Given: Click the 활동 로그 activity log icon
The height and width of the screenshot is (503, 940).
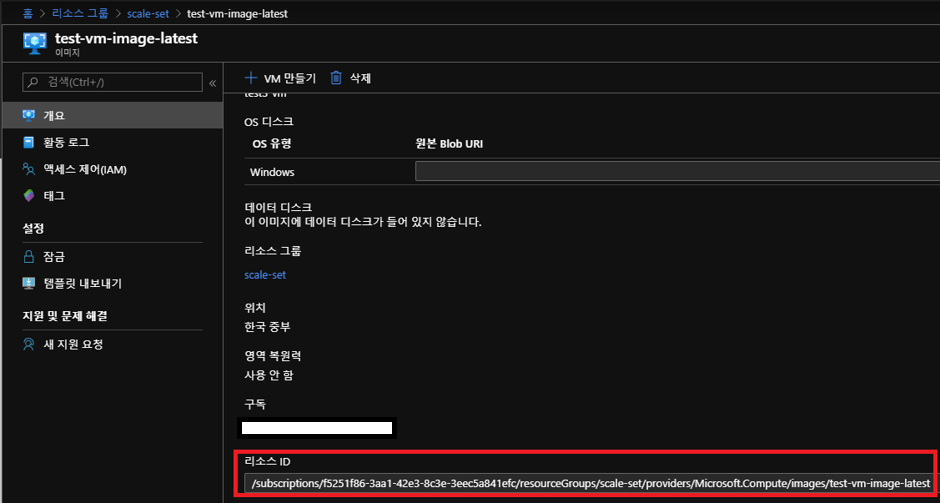Looking at the screenshot, I should [29, 142].
